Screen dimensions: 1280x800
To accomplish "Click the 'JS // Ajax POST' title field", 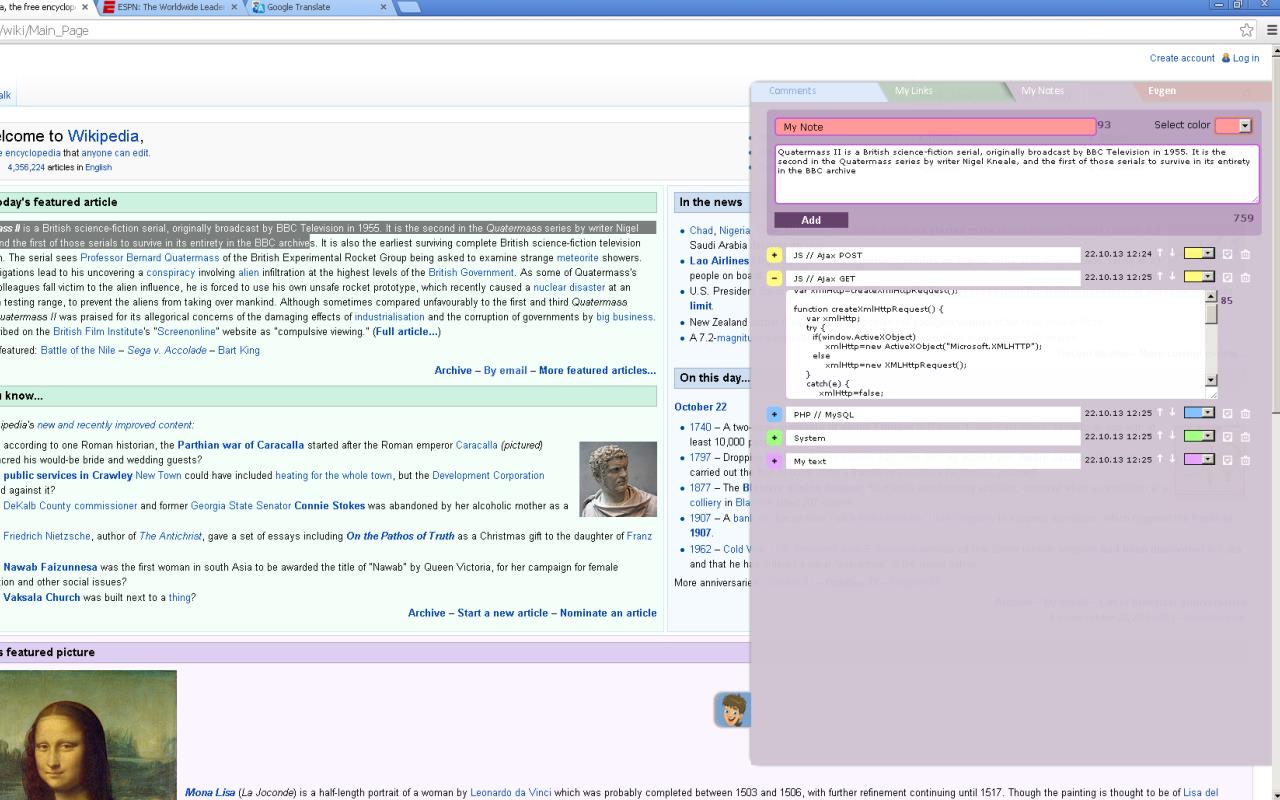I will [933, 255].
